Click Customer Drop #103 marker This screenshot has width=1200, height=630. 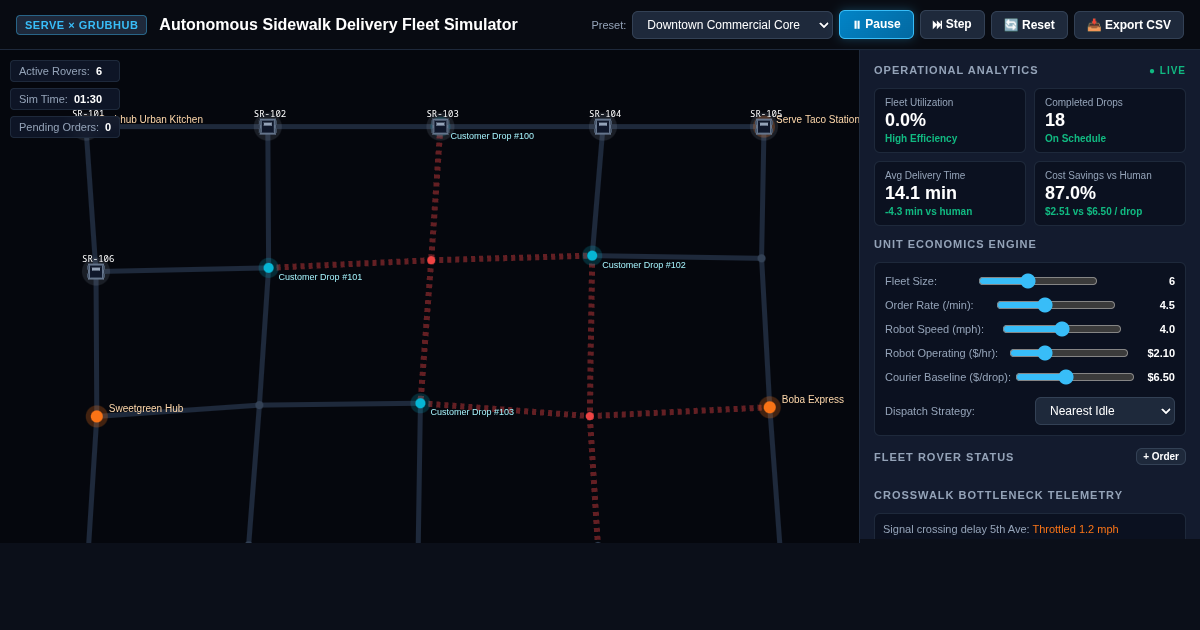pyautogui.click(x=420, y=403)
